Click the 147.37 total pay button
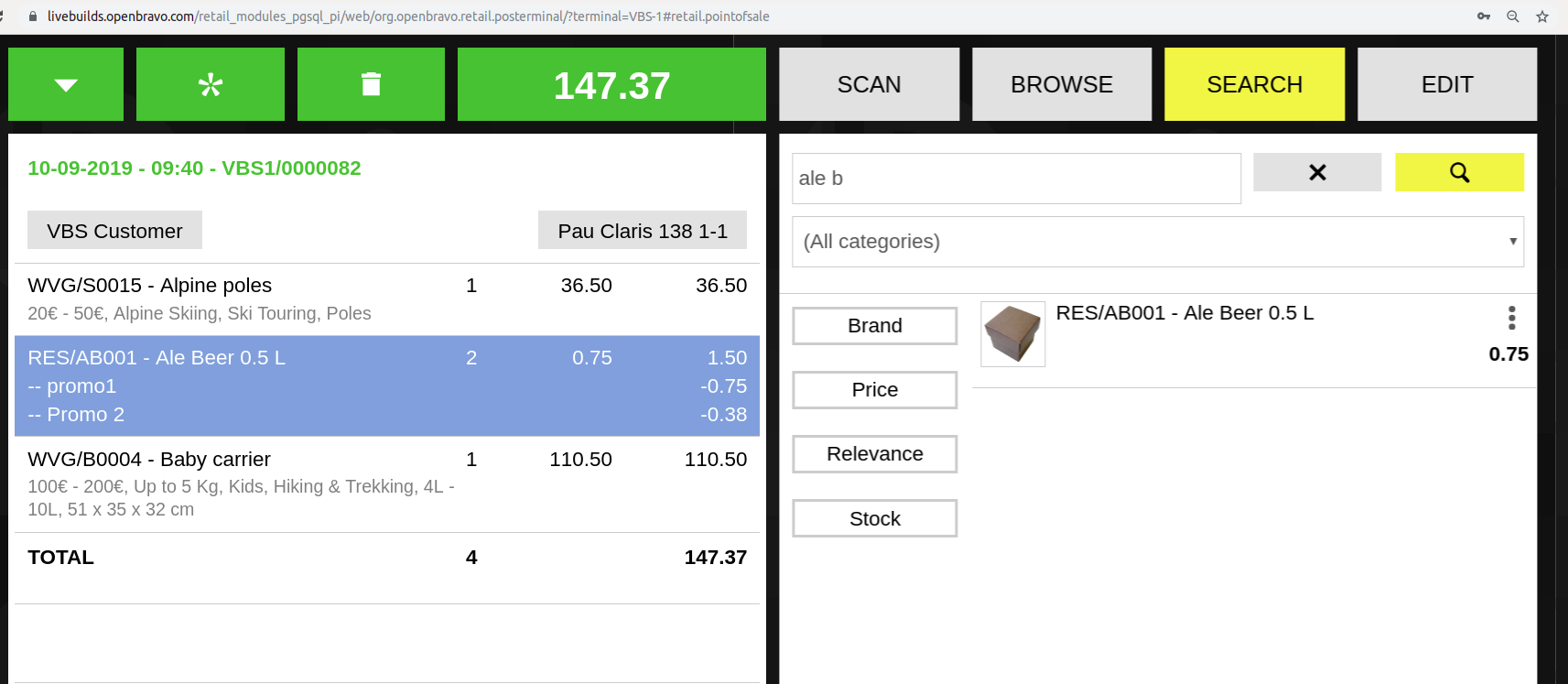Image resolution: width=1568 pixels, height=684 pixels. pyautogui.click(x=611, y=84)
